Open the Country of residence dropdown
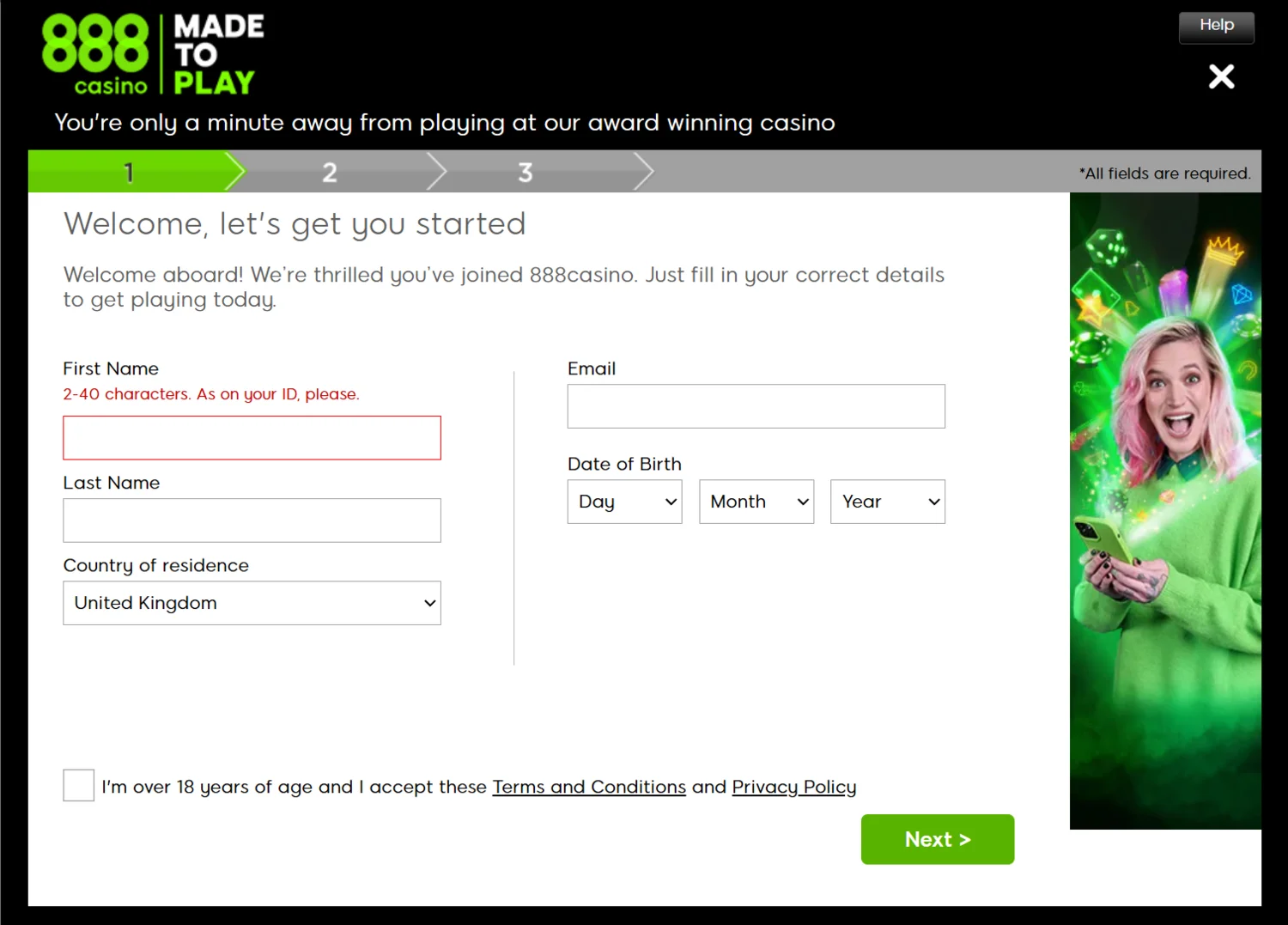Screen dimensions: 1288x925 [252, 603]
